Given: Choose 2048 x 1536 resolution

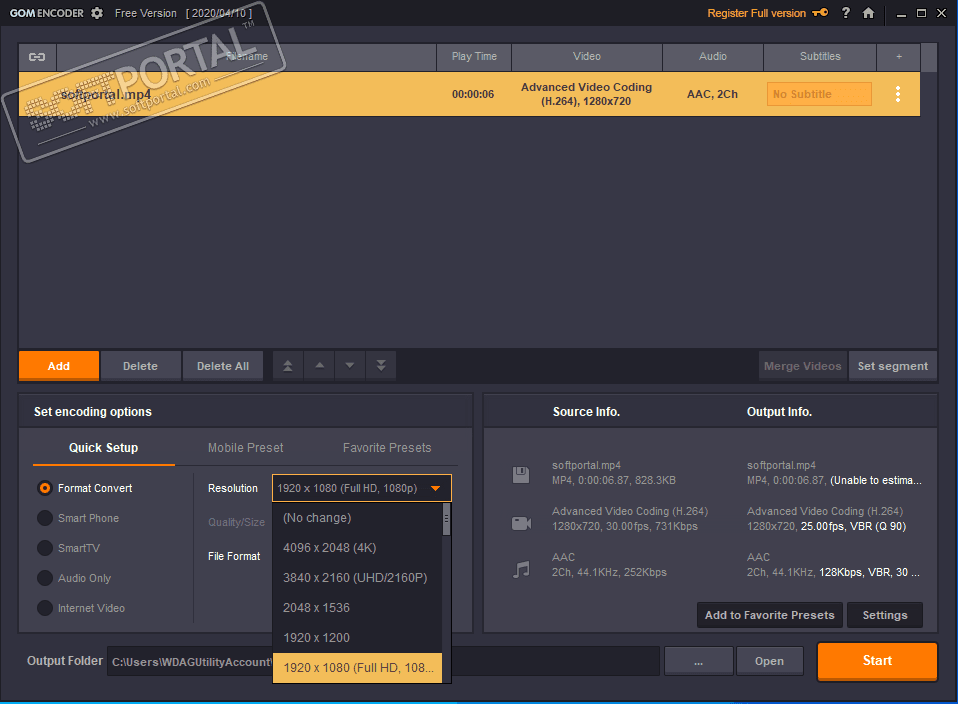Looking at the screenshot, I should (x=357, y=607).
